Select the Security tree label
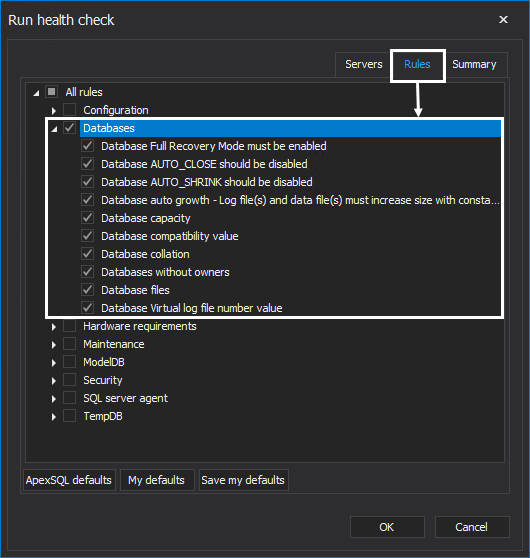The image size is (530, 558). coord(103,380)
